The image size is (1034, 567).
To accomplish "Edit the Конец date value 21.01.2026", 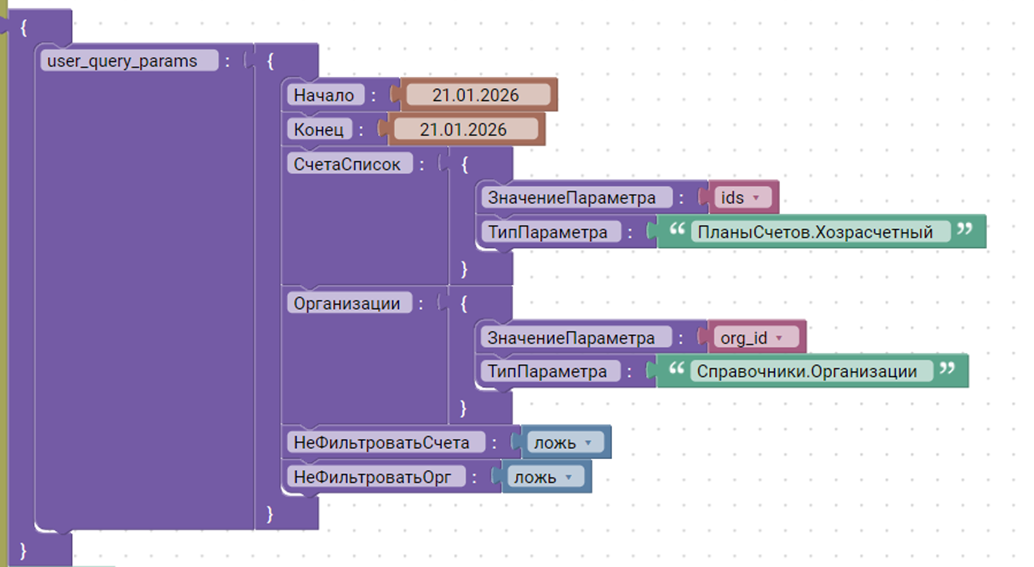I will coord(464,129).
